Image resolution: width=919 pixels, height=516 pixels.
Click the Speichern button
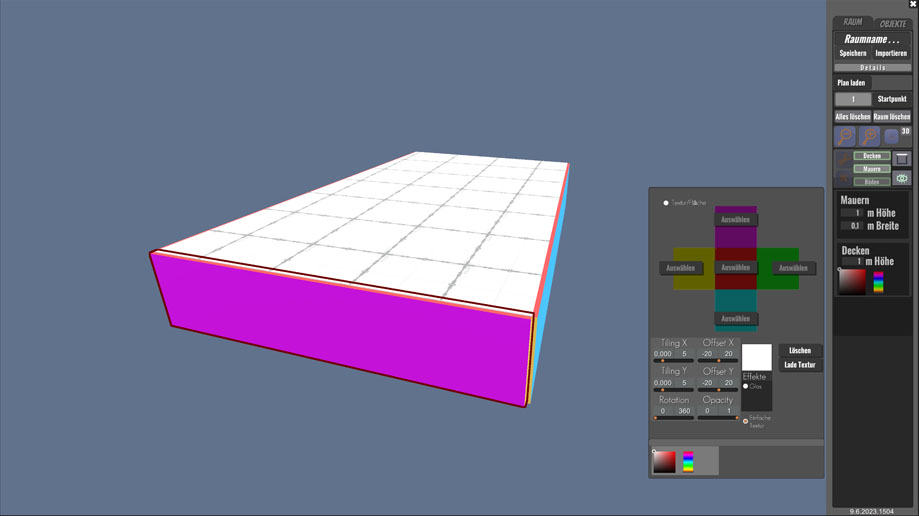(853, 53)
